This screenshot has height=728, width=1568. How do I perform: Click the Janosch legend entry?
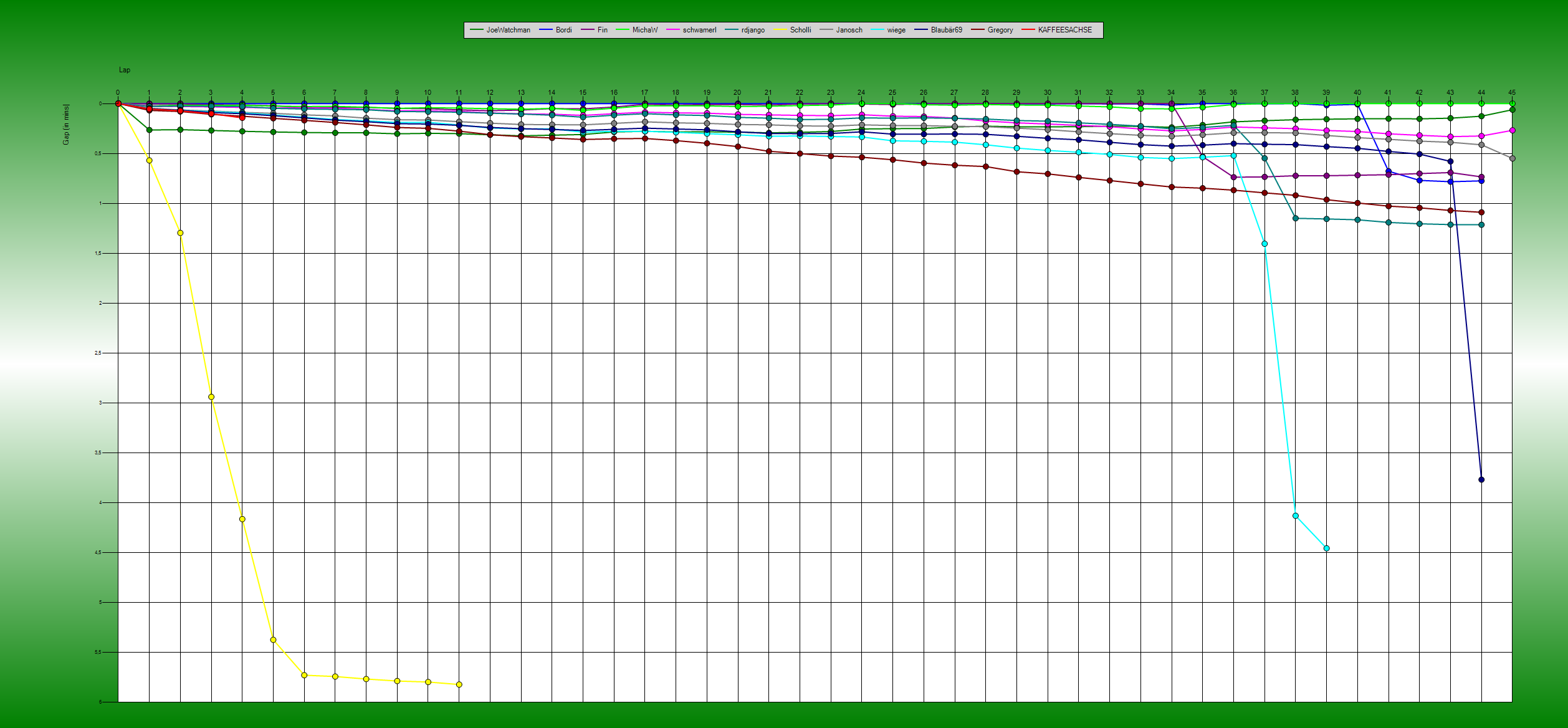coord(841,30)
